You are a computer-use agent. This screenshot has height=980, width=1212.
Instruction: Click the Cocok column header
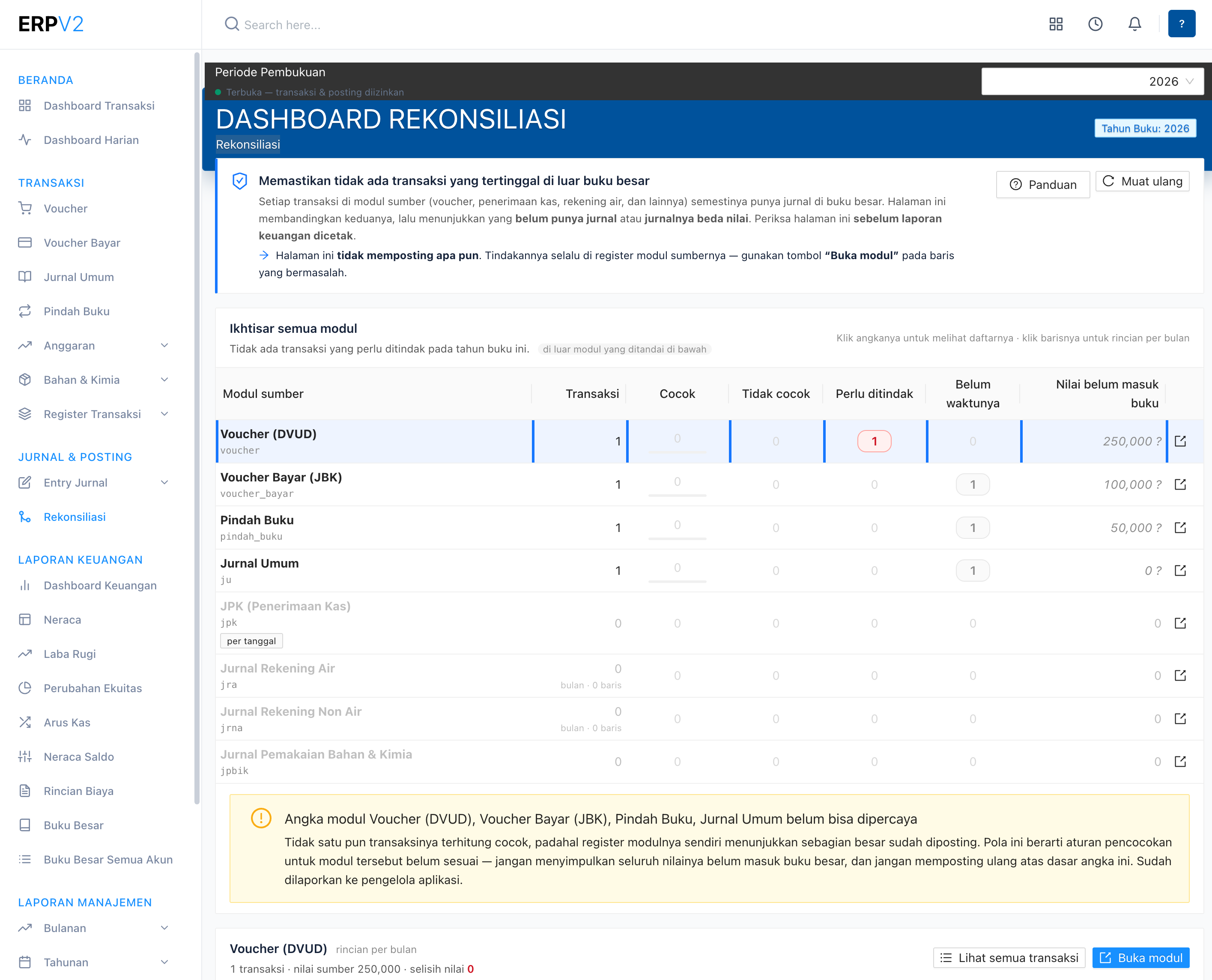point(677,394)
